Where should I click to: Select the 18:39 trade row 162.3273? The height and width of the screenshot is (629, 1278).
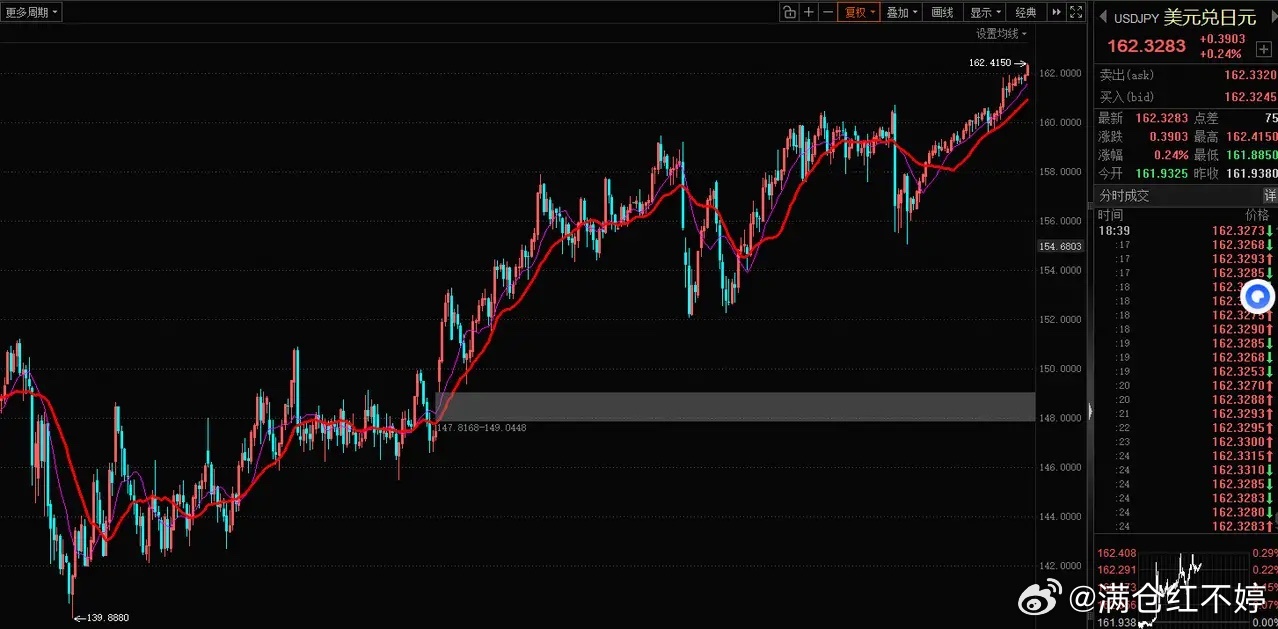pos(1186,230)
